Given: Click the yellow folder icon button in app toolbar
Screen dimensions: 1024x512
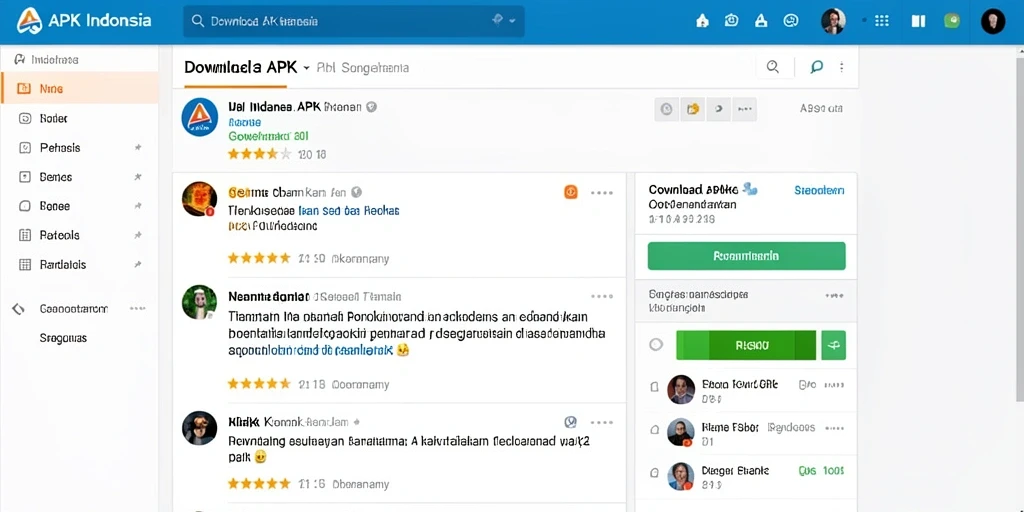Looking at the screenshot, I should 692,109.
